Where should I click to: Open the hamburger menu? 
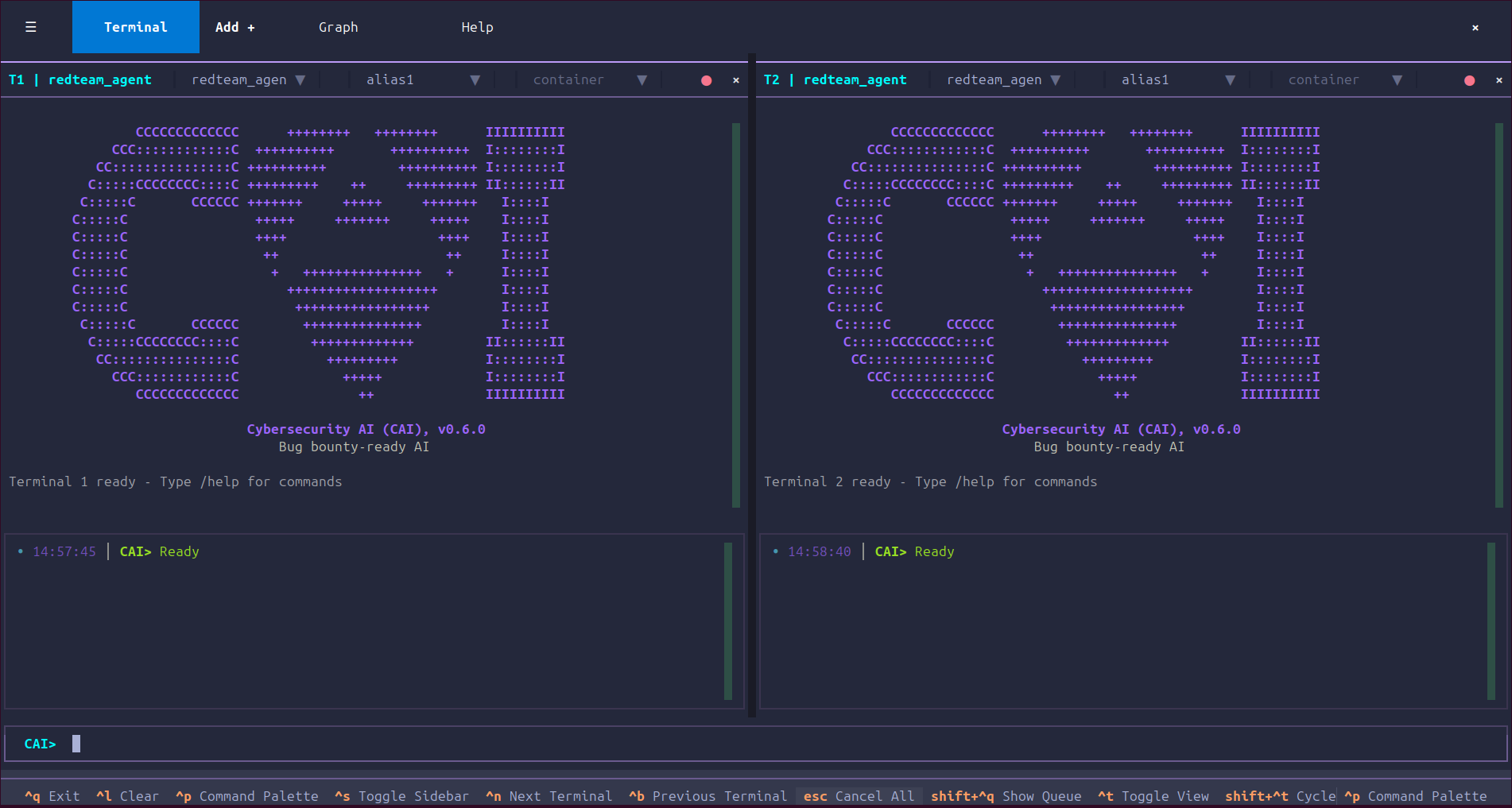point(30,26)
